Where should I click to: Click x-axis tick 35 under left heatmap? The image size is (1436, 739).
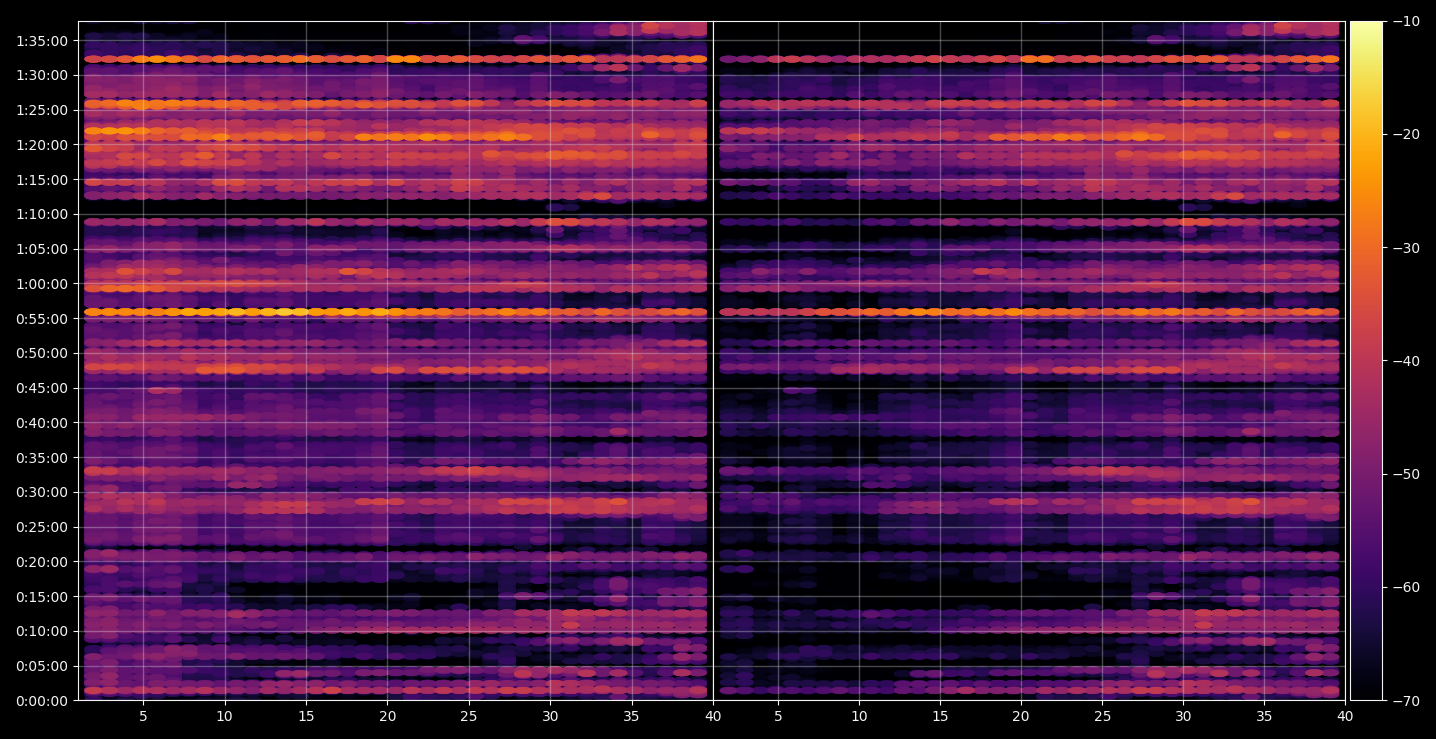point(632,717)
